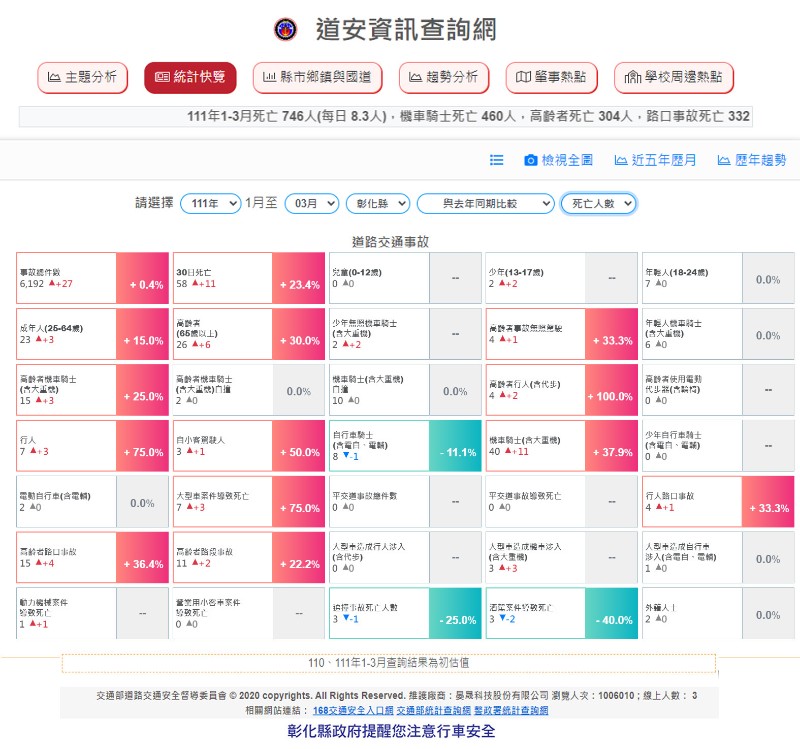The height and width of the screenshot is (749, 800).
Task: Go to 肇事熱點 tab
Action: click(x=551, y=78)
